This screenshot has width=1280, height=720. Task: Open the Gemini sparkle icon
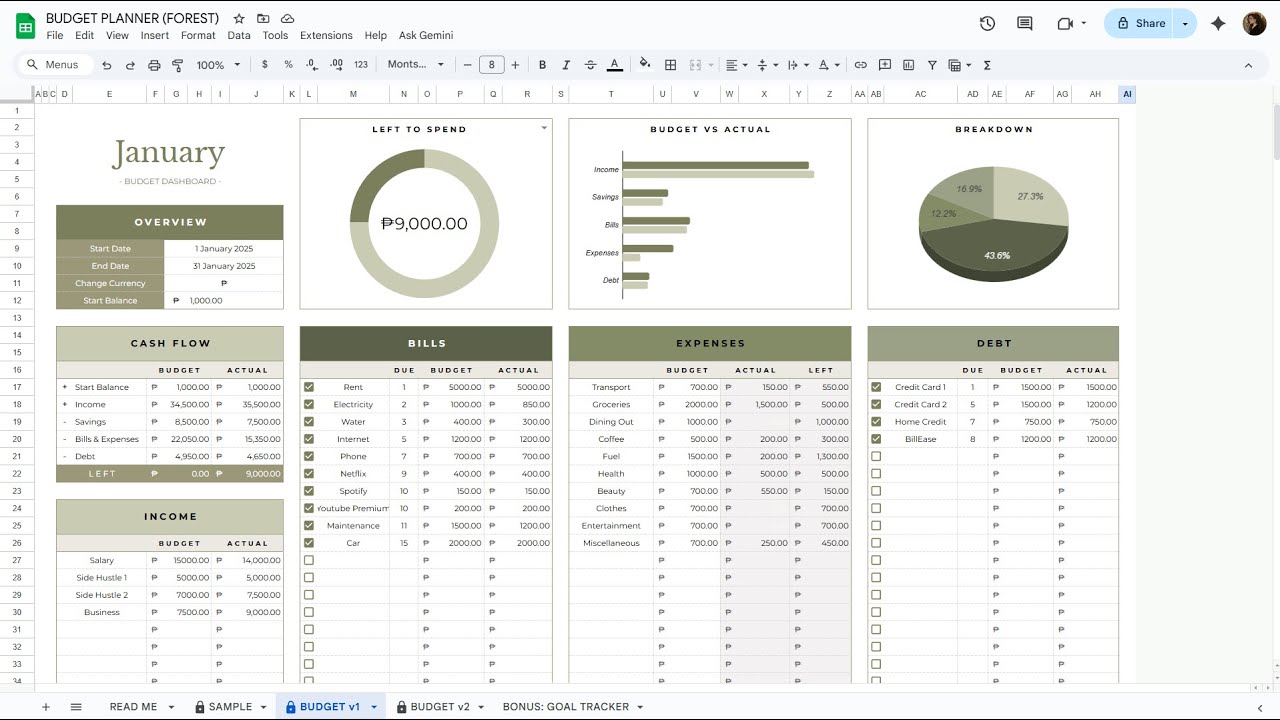[x=1218, y=23]
